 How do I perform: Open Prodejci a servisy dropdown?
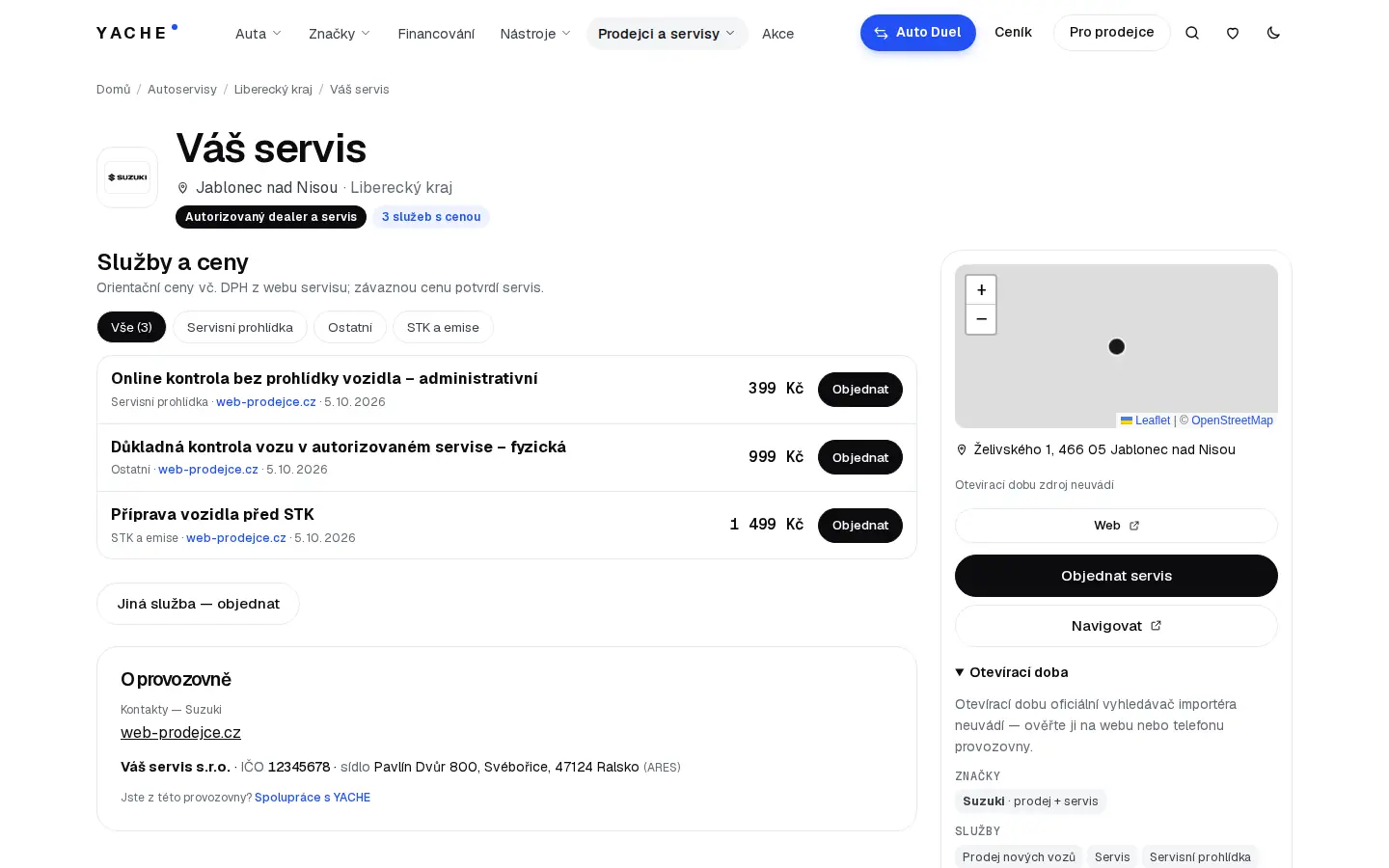point(667,33)
